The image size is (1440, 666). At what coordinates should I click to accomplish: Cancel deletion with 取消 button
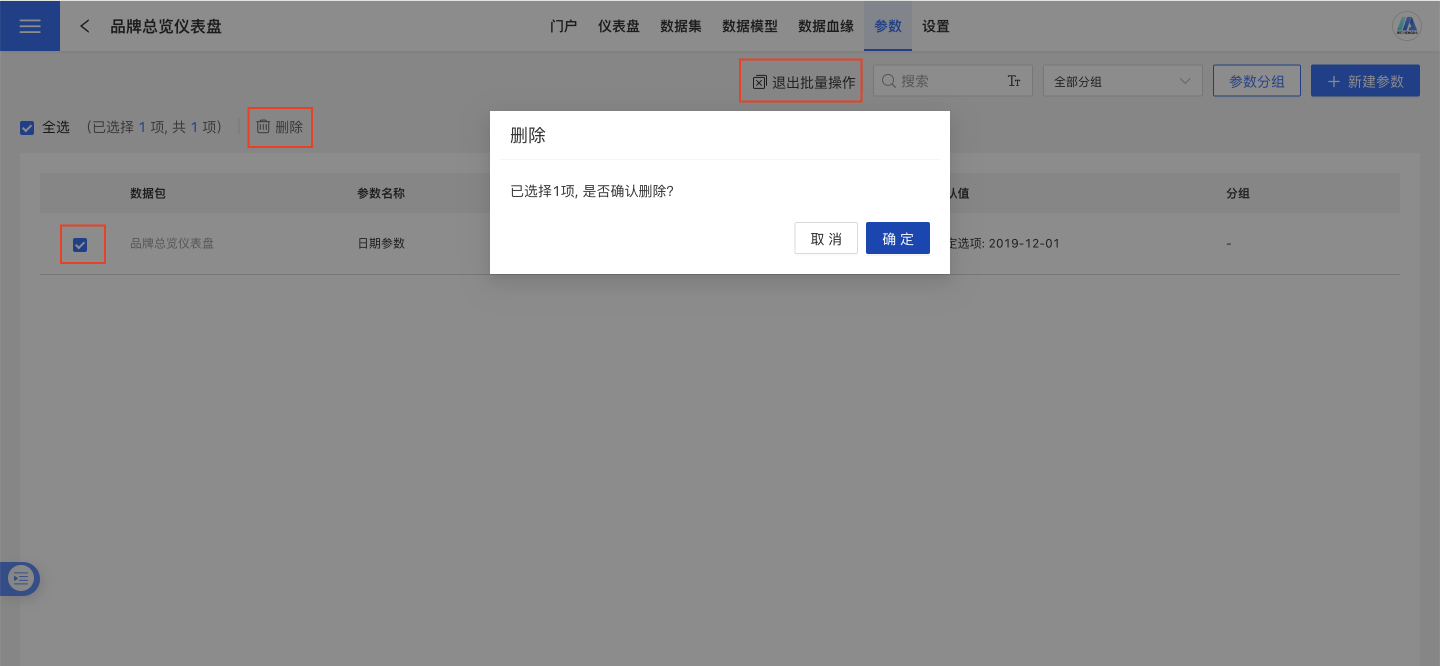826,238
